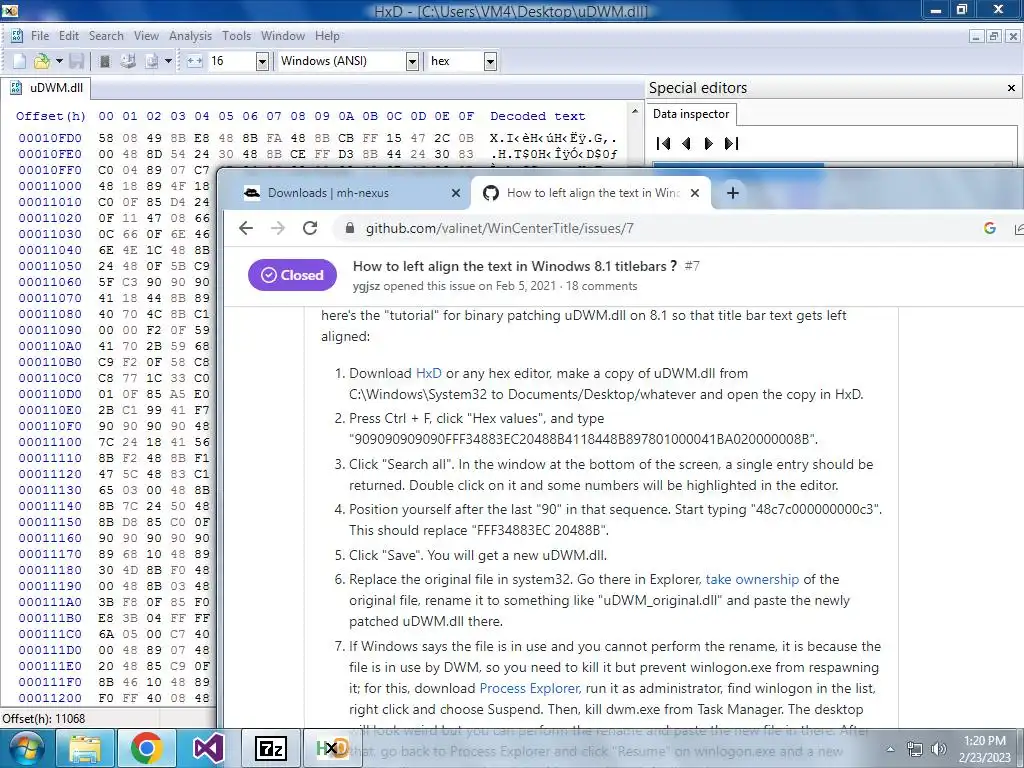Viewport: 1024px width, 768px height.
Task: Select the uDWM.dll file tab
Action: tap(46, 88)
